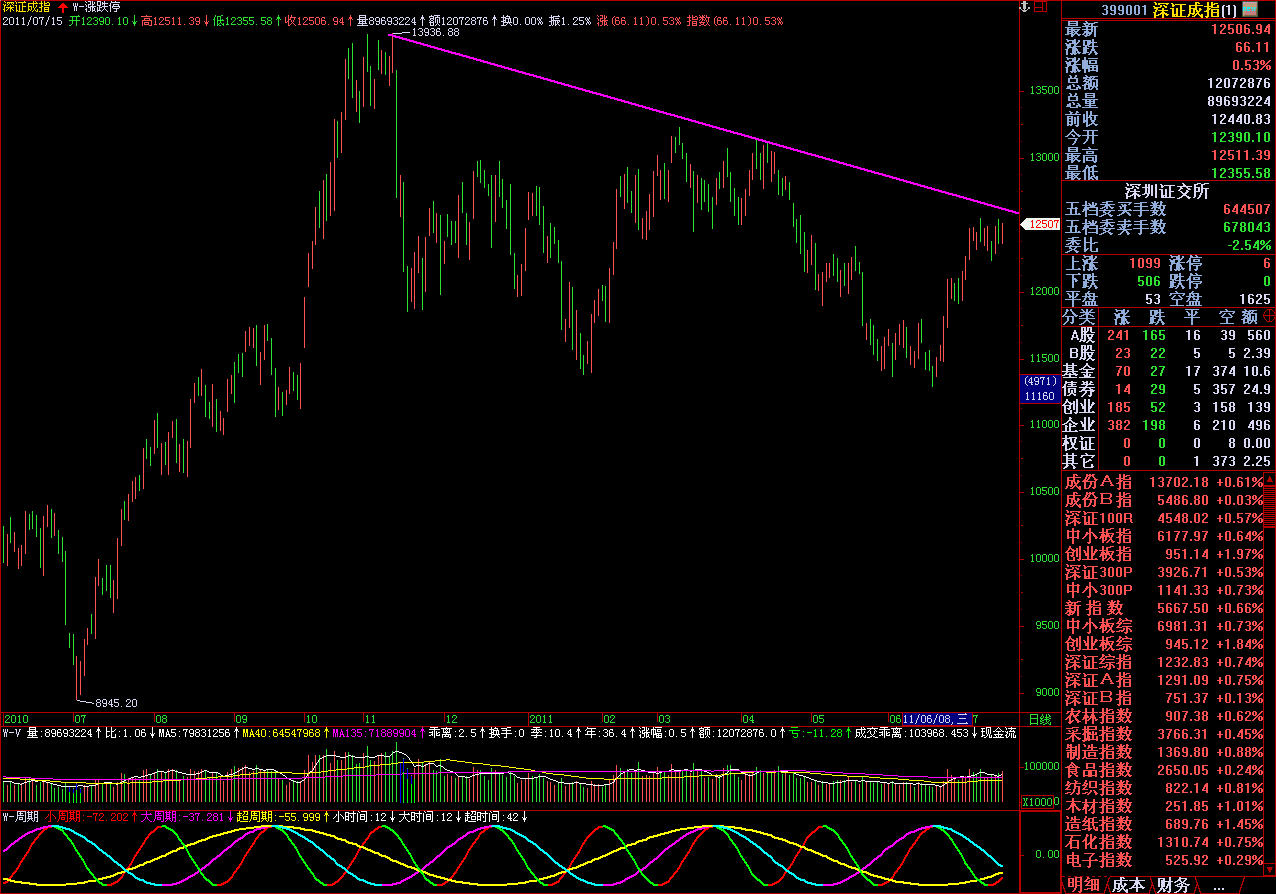Screen dimensions: 1276x894
Task: Click the red up arrow beside 深证成指
Action: pyautogui.click(x=62, y=7)
